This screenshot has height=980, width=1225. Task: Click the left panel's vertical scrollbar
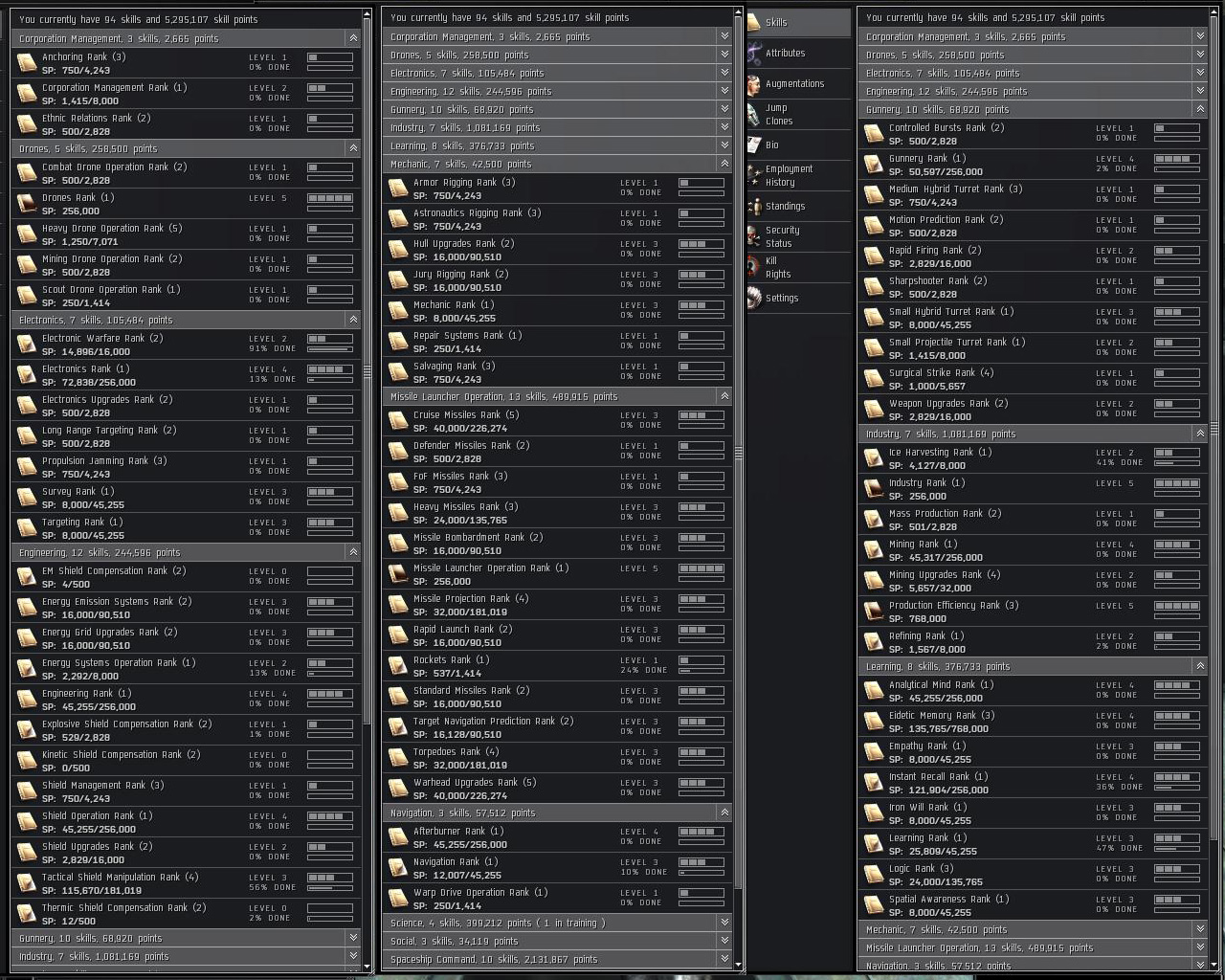tap(367, 373)
